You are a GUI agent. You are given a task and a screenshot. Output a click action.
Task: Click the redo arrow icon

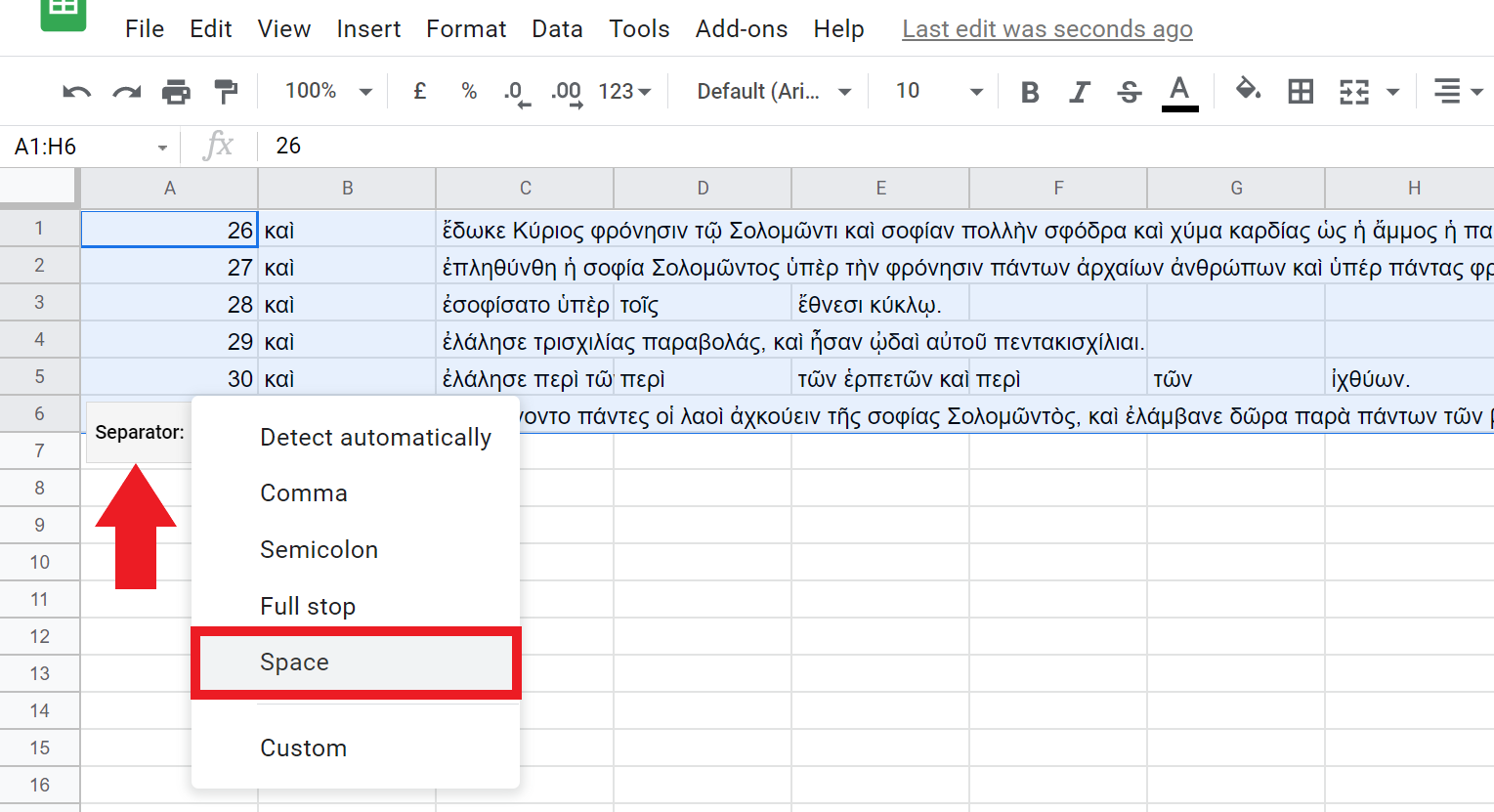pyautogui.click(x=126, y=92)
